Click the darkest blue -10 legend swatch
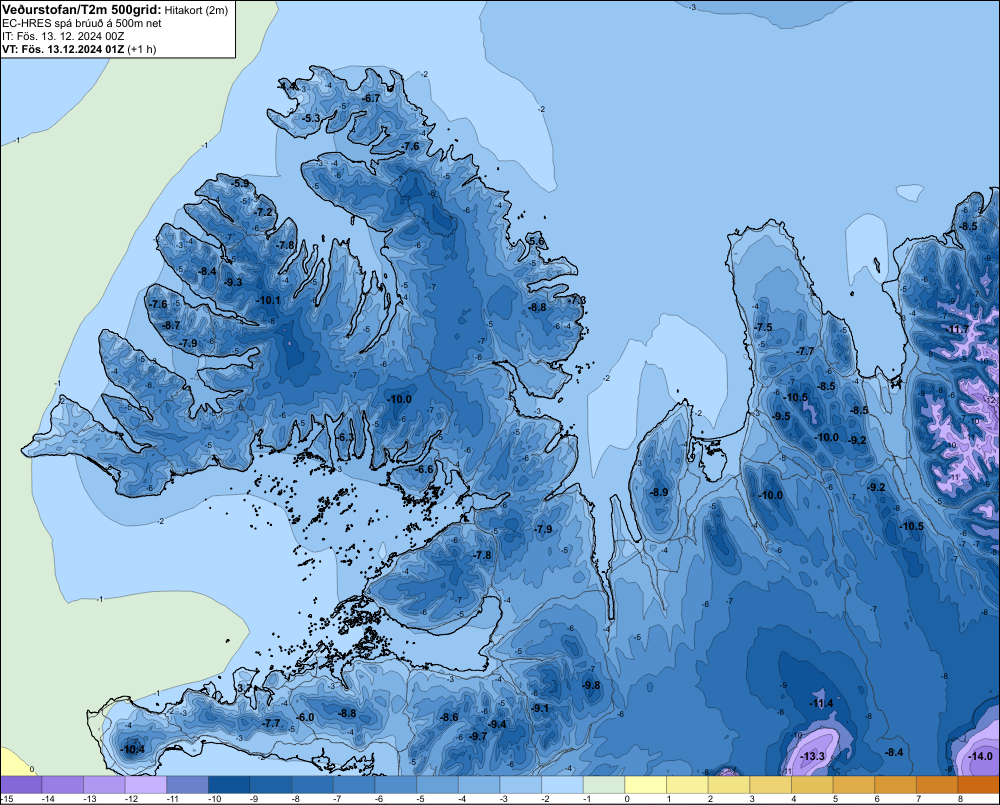1000x805 pixels. 229,785
